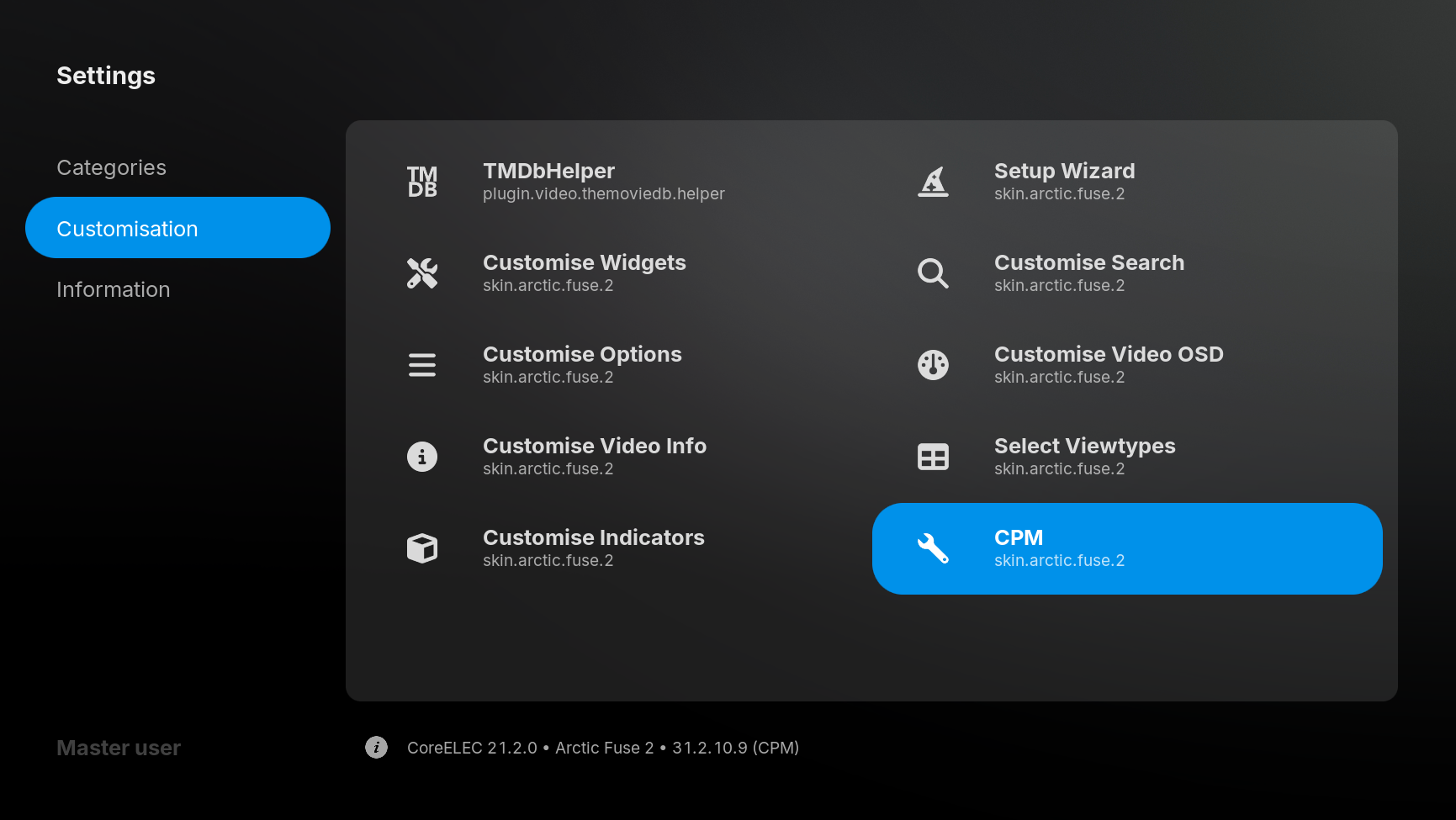Click the palette icon for Video OSD
The width and height of the screenshot is (1456, 820).
pyautogui.click(x=933, y=365)
